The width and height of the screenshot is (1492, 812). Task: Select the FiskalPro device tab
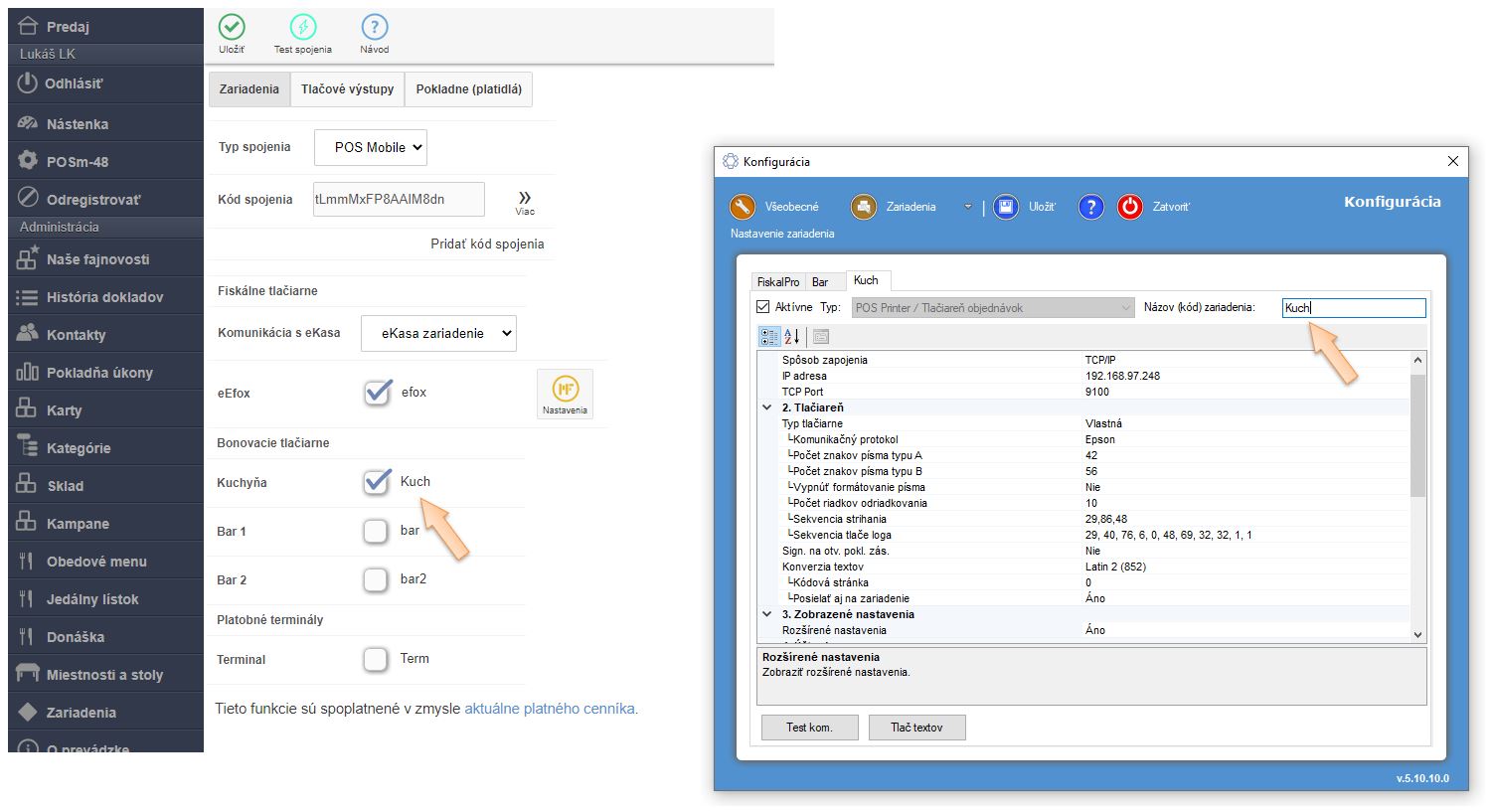pos(777,282)
